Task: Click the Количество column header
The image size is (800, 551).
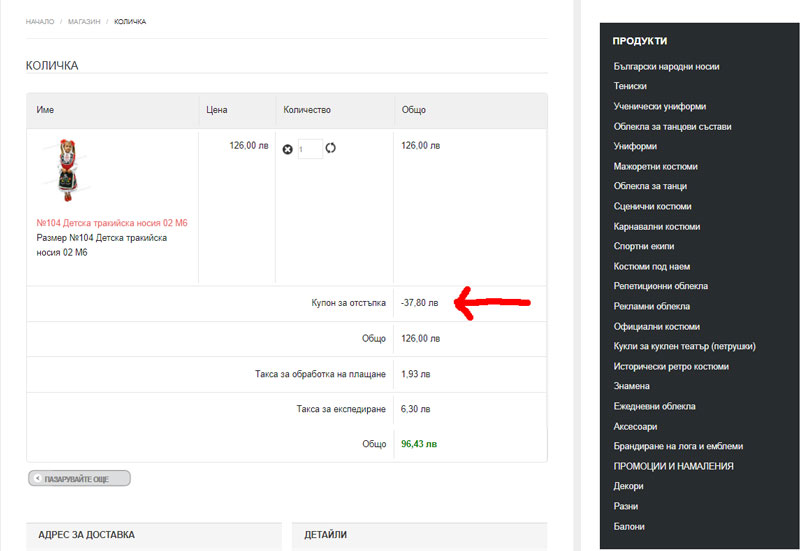Action: [x=307, y=110]
